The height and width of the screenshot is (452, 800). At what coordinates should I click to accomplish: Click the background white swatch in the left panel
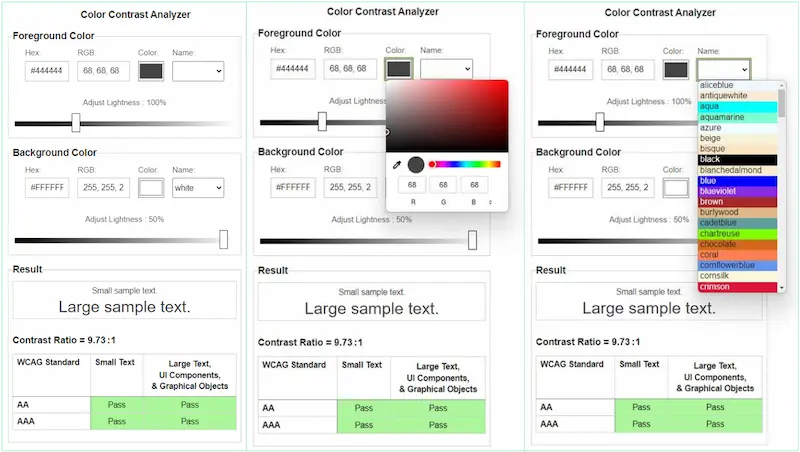pyautogui.click(x=151, y=188)
